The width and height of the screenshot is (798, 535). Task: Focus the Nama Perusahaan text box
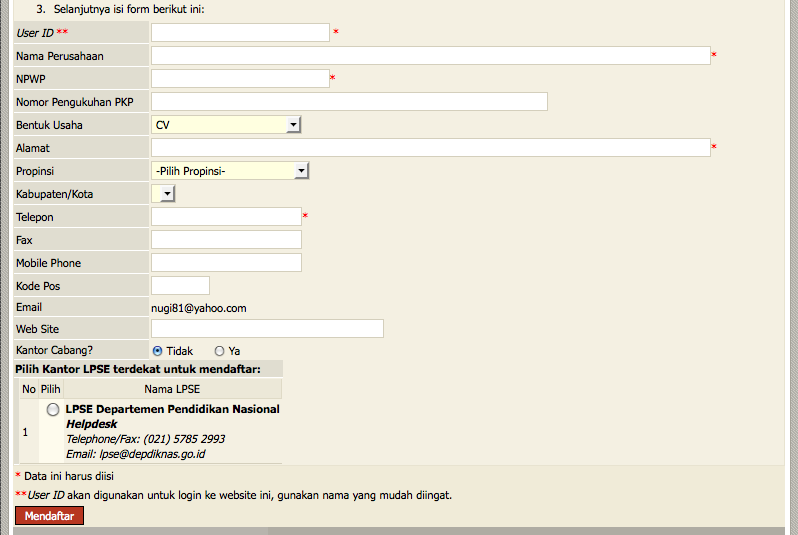(x=430, y=56)
